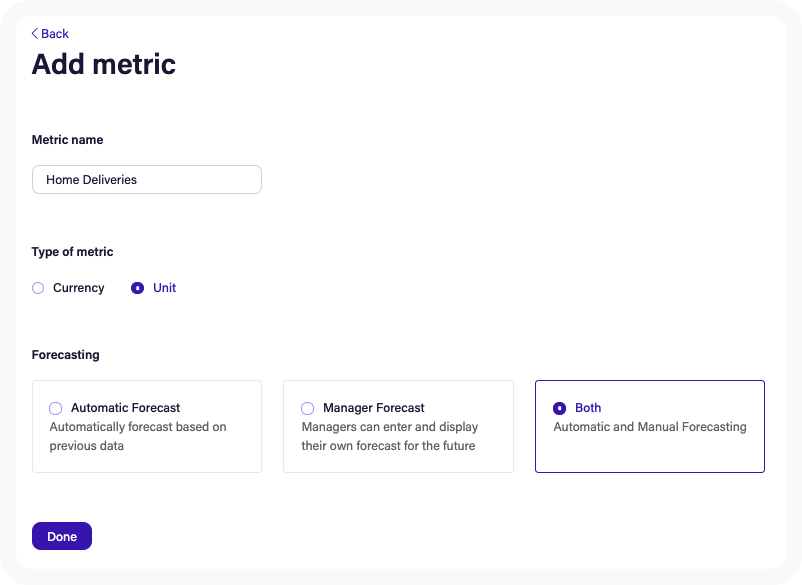Choose the Automatic Forecast radio button
This screenshot has width=802, height=585.
click(x=56, y=408)
